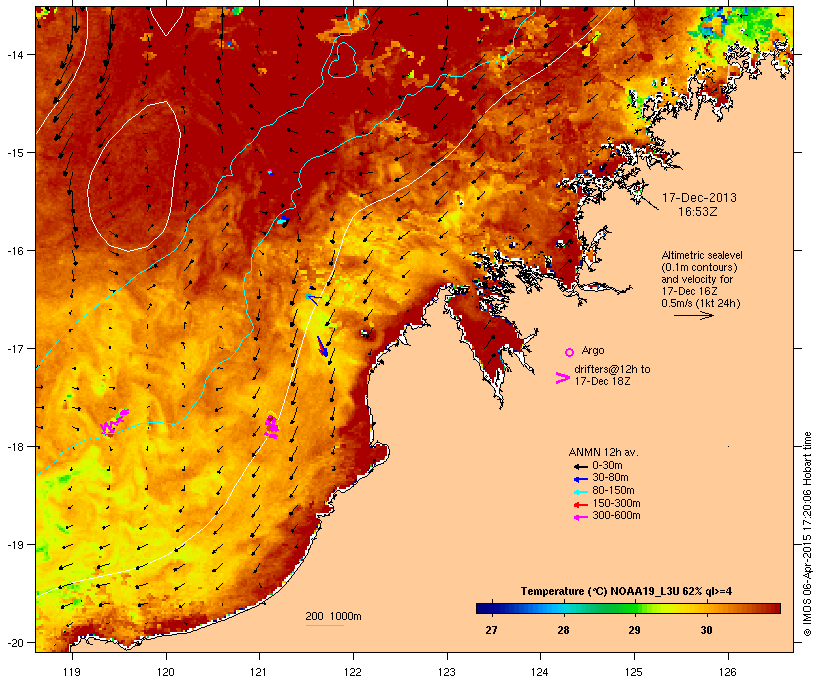The image size is (820, 680).
Task: Click the colorbar value 28
Action: pyautogui.click(x=563, y=630)
